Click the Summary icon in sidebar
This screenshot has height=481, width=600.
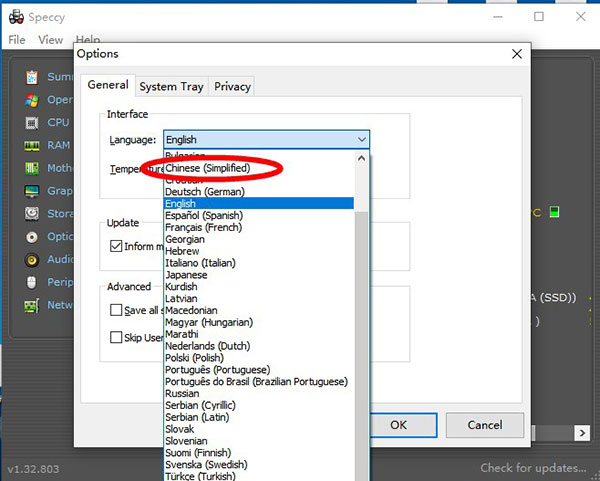pos(32,77)
